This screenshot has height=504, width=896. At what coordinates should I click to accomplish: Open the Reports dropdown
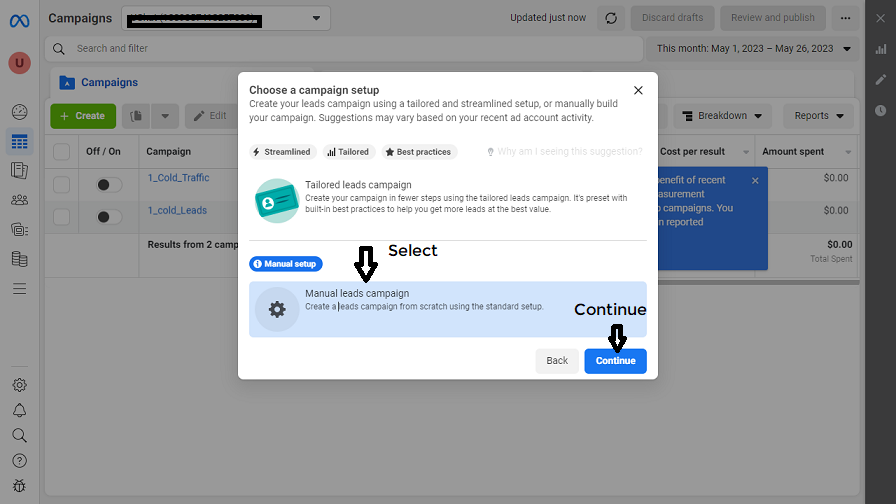819,116
